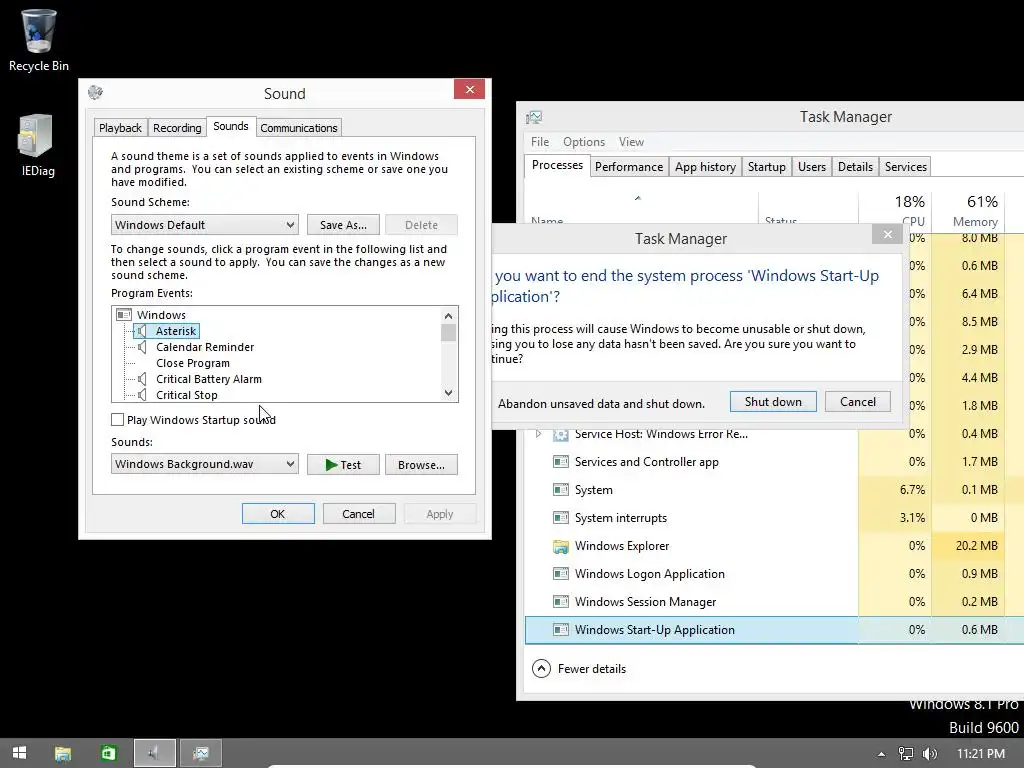The image size is (1024, 768).
Task: Select the IEDiag desktop icon
Action: click(37, 145)
